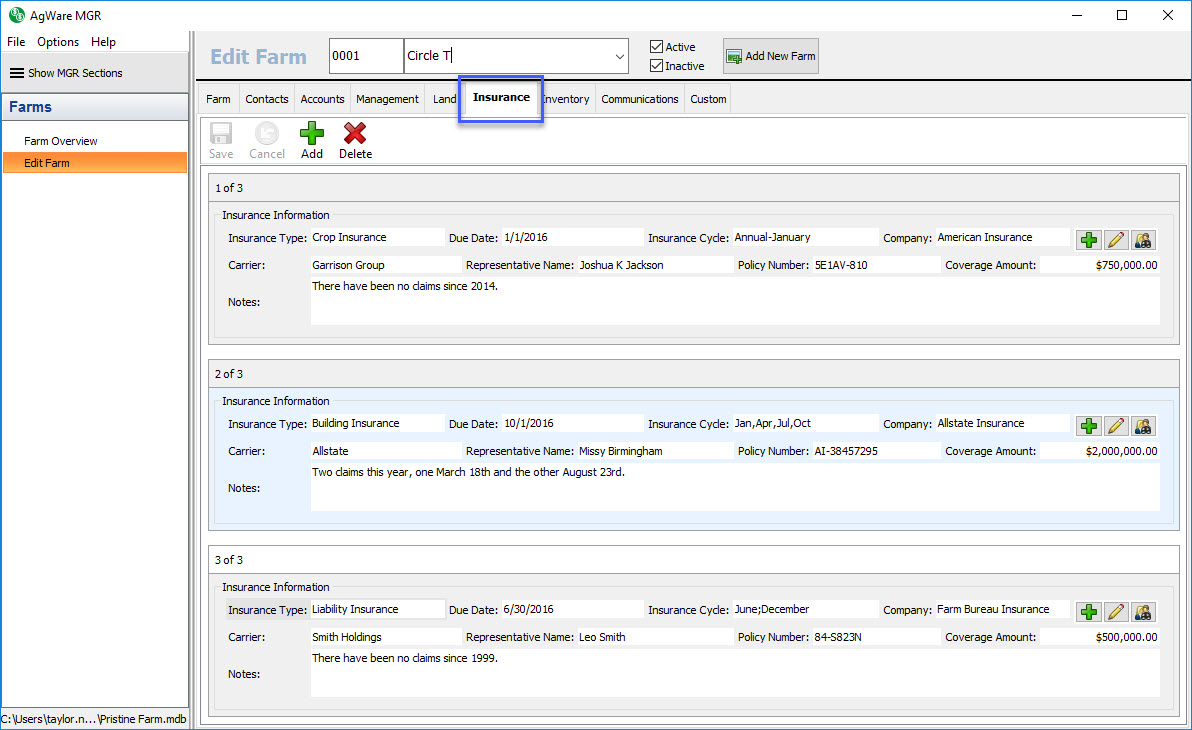Uncheck the Inactive checkbox

(x=656, y=66)
